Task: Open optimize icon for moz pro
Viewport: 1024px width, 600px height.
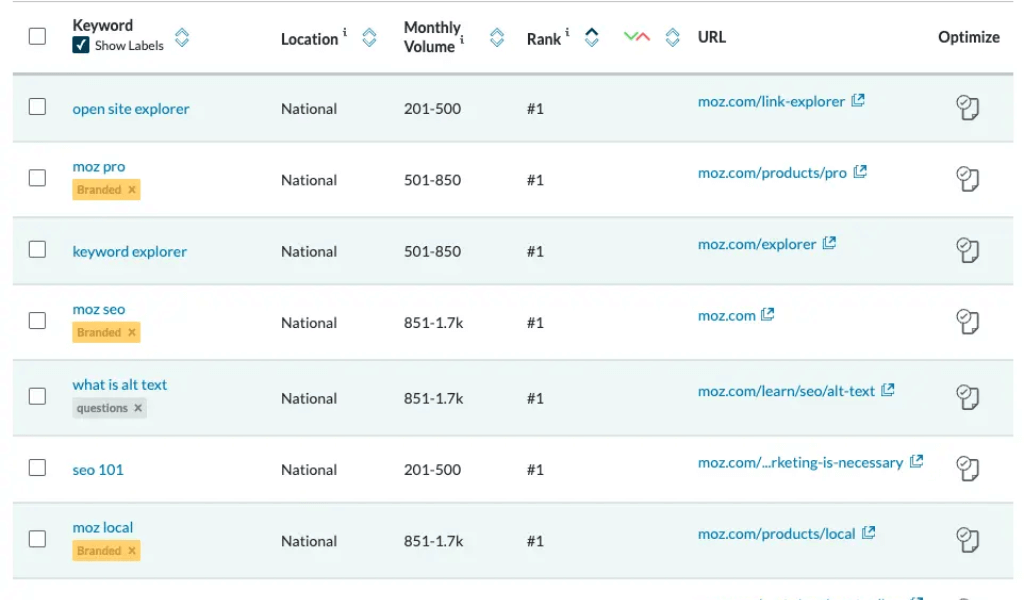Action: pos(968,178)
